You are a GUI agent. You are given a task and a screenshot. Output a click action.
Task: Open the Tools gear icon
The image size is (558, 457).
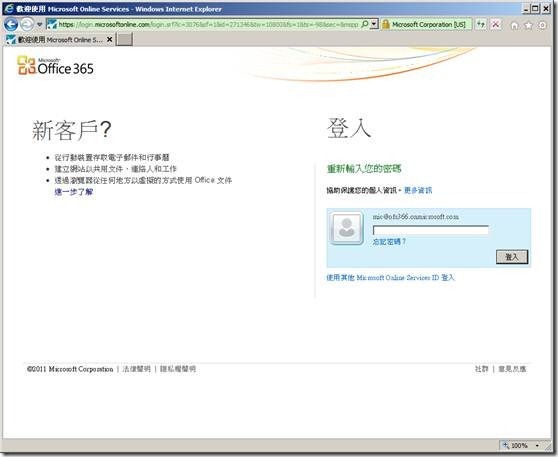coord(542,25)
